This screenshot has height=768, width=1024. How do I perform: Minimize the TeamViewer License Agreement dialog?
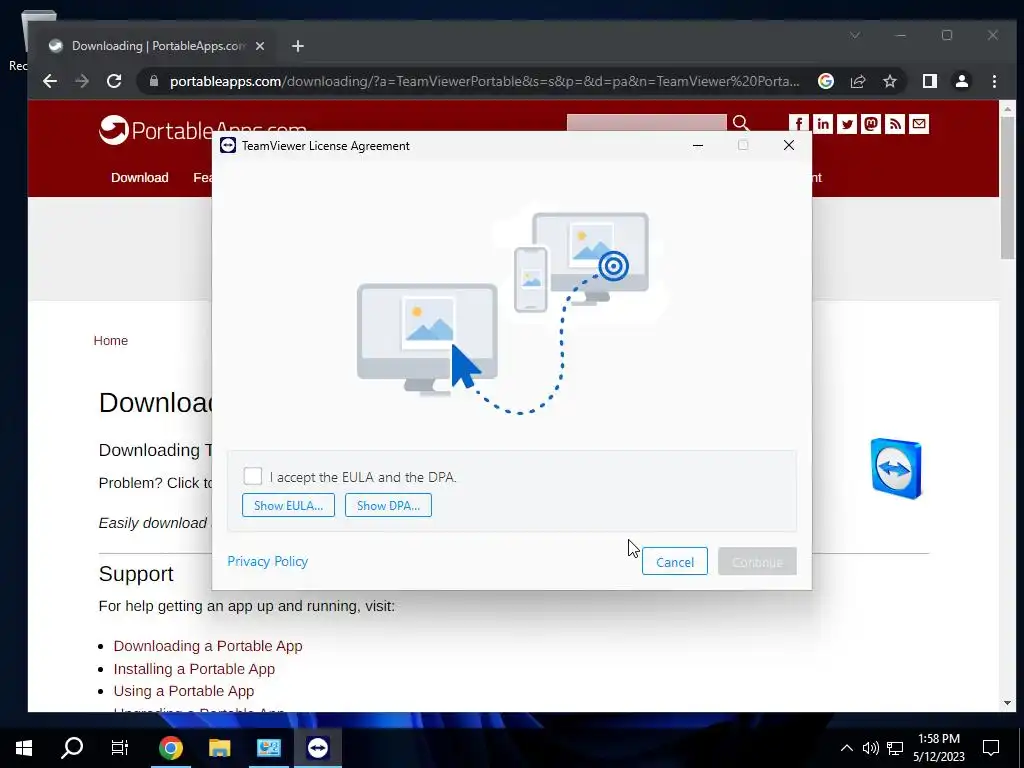(x=697, y=145)
